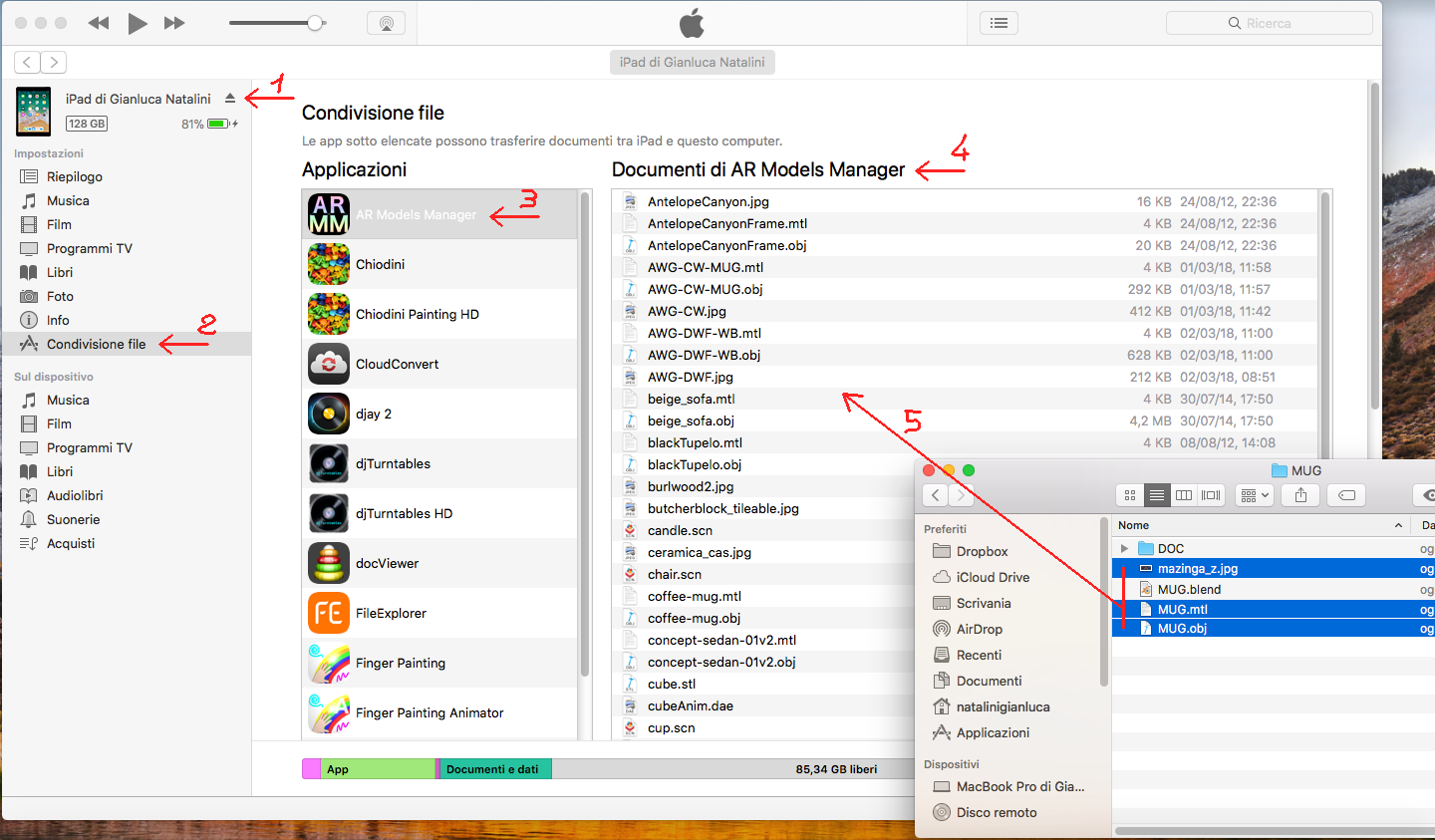Click the Finder tags button
The height and width of the screenshot is (840, 1435).
point(1346,495)
